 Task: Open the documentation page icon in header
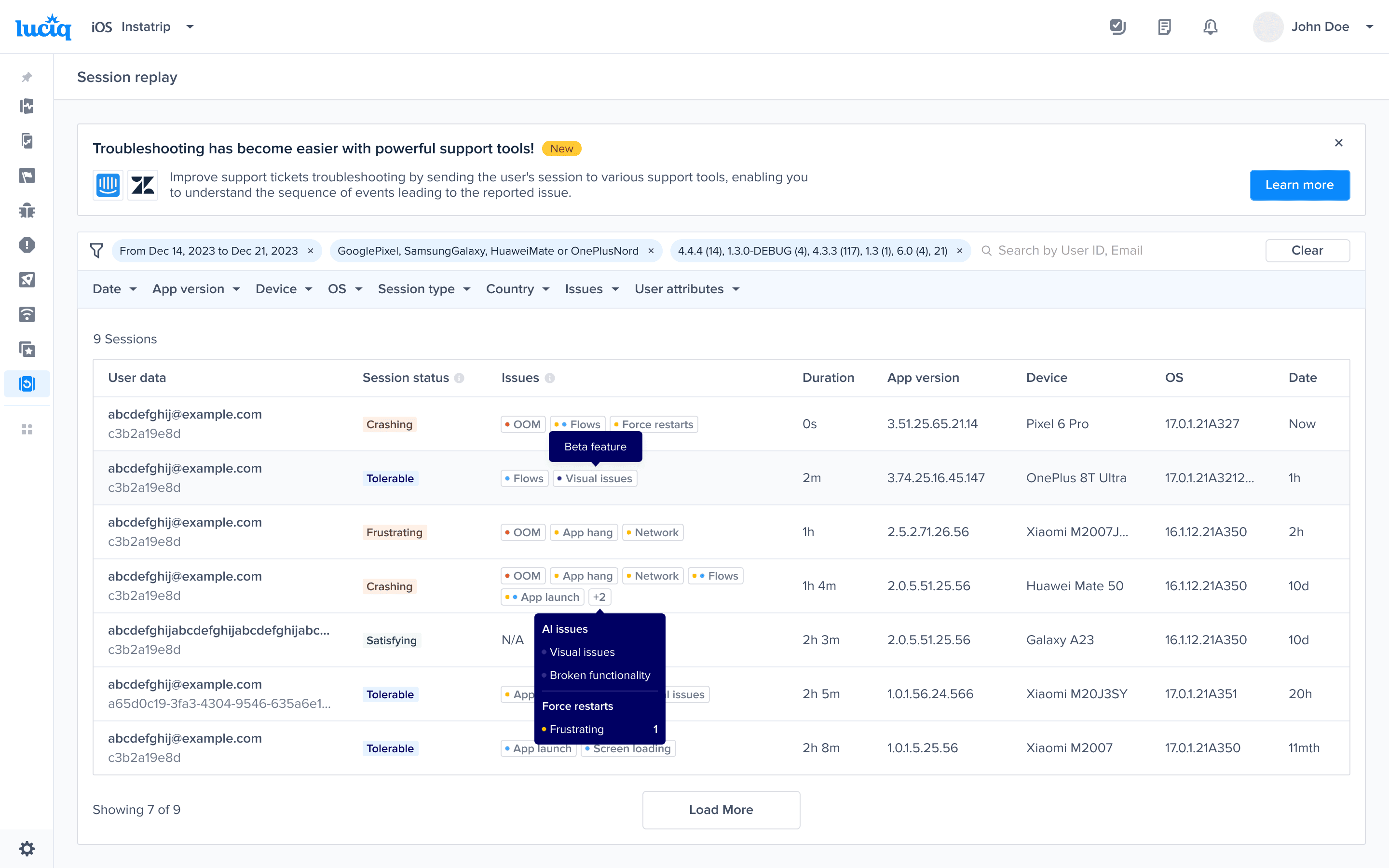click(x=1164, y=27)
